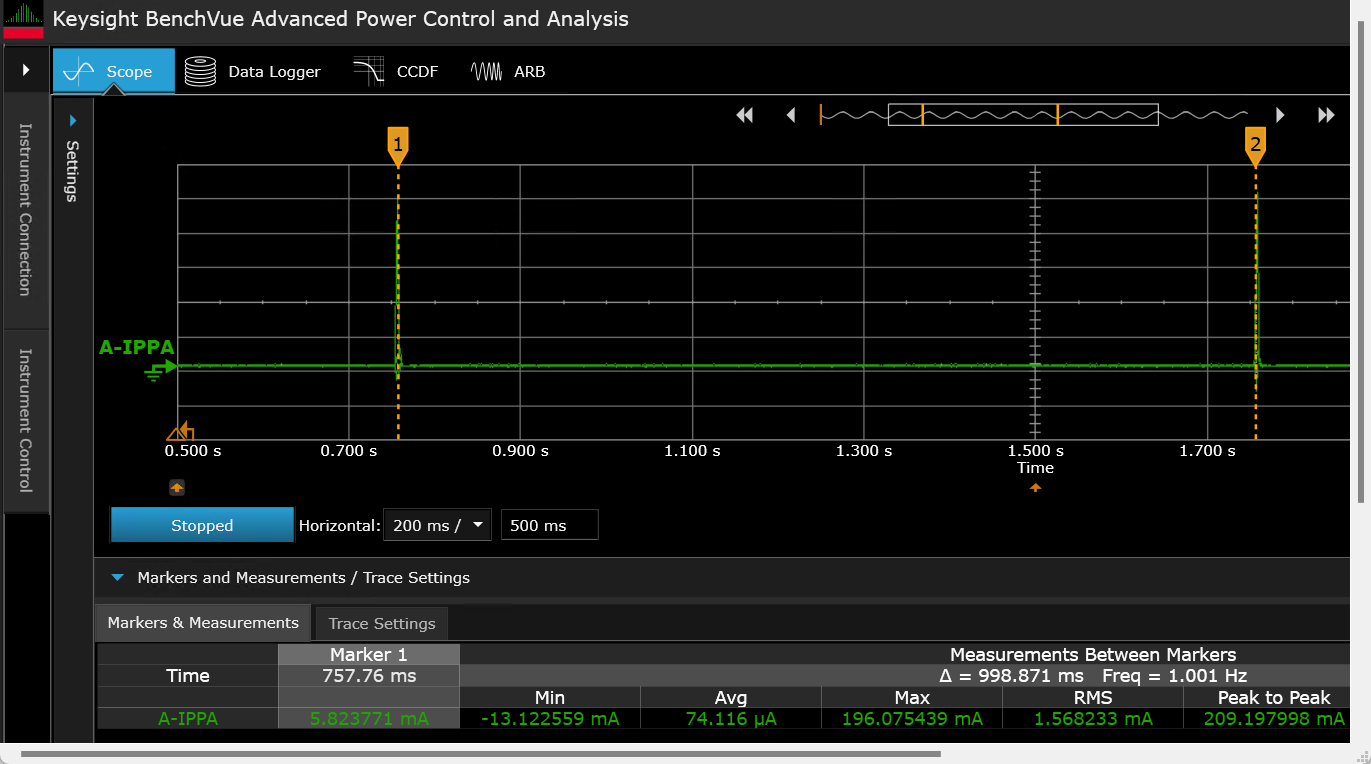Click the orange up-arrow below the time axis
The width and height of the screenshot is (1371, 764).
click(x=1035, y=488)
